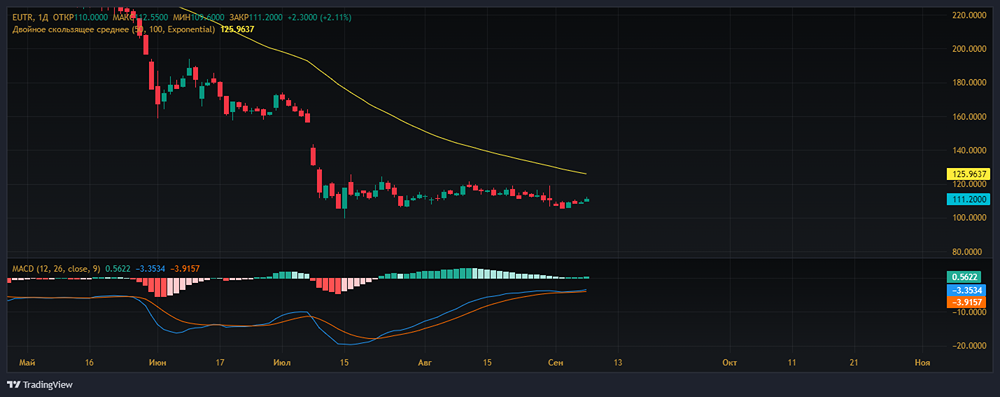Image resolution: width=1000 pixels, height=397 pixels.
Task: Click the Авг date label
Action: tap(424, 363)
